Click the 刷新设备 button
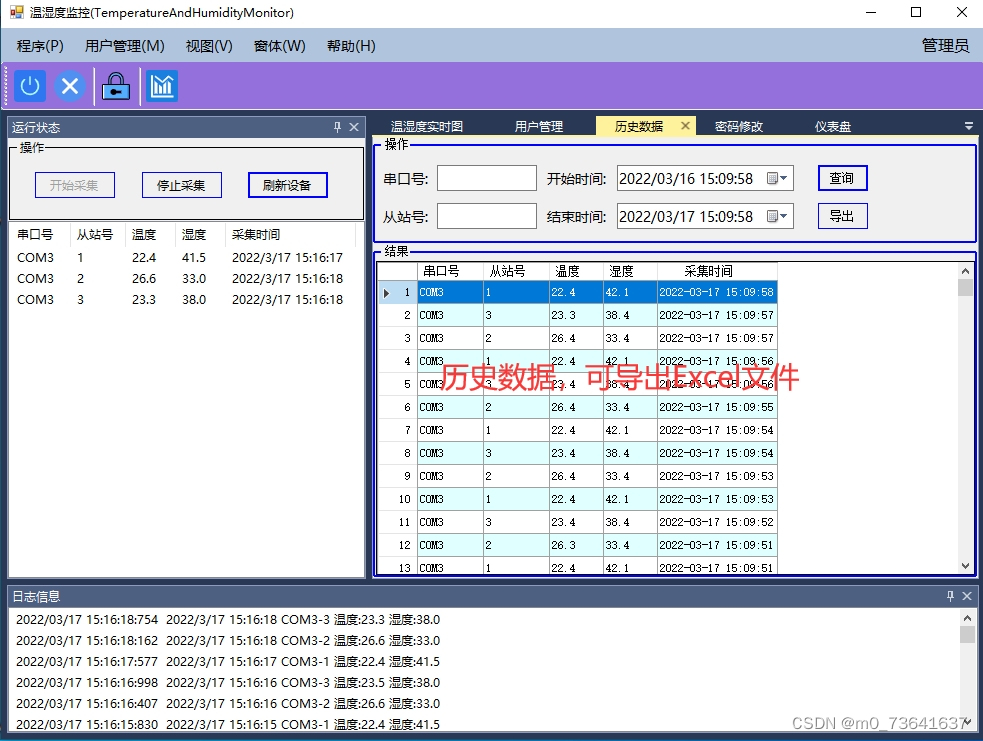 [288, 185]
